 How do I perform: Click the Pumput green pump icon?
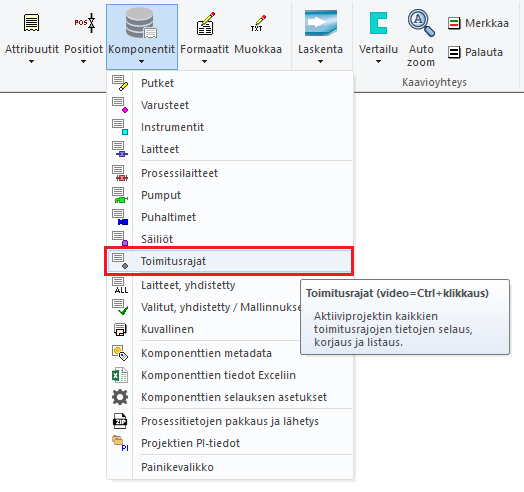(120, 195)
